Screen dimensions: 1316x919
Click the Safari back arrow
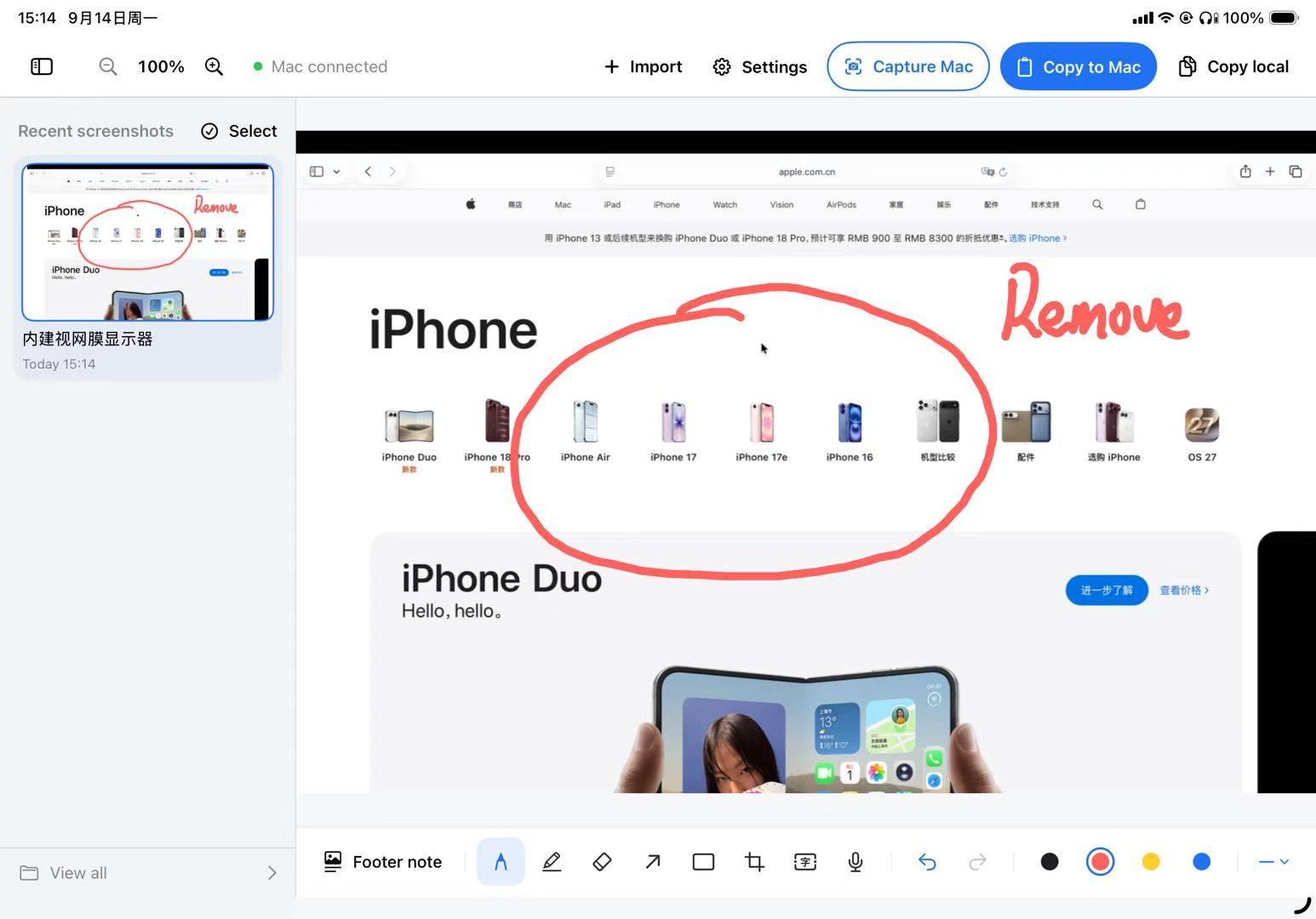[x=368, y=171]
